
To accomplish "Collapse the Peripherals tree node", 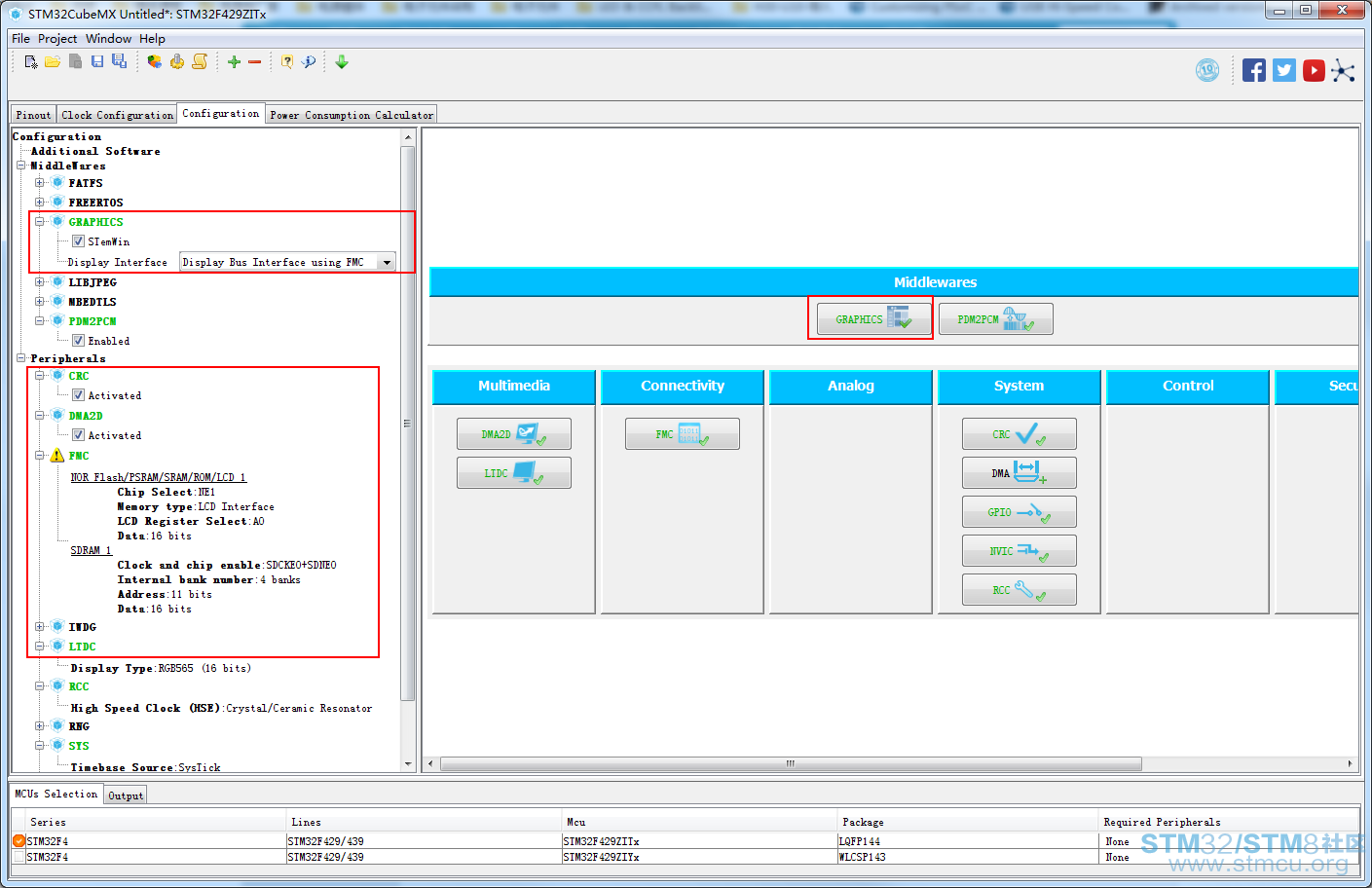I will (x=20, y=358).
